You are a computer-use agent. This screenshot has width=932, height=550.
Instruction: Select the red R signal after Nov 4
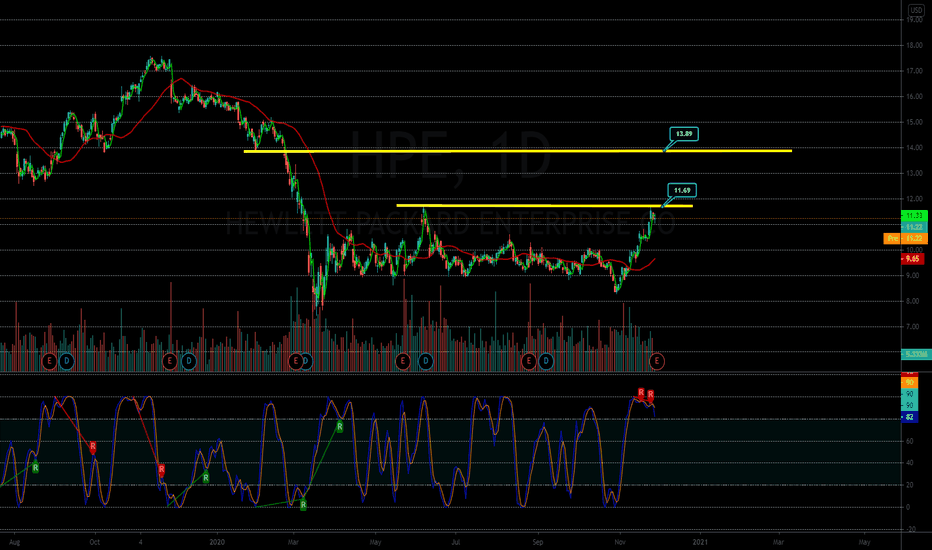pyautogui.click(x=162, y=470)
